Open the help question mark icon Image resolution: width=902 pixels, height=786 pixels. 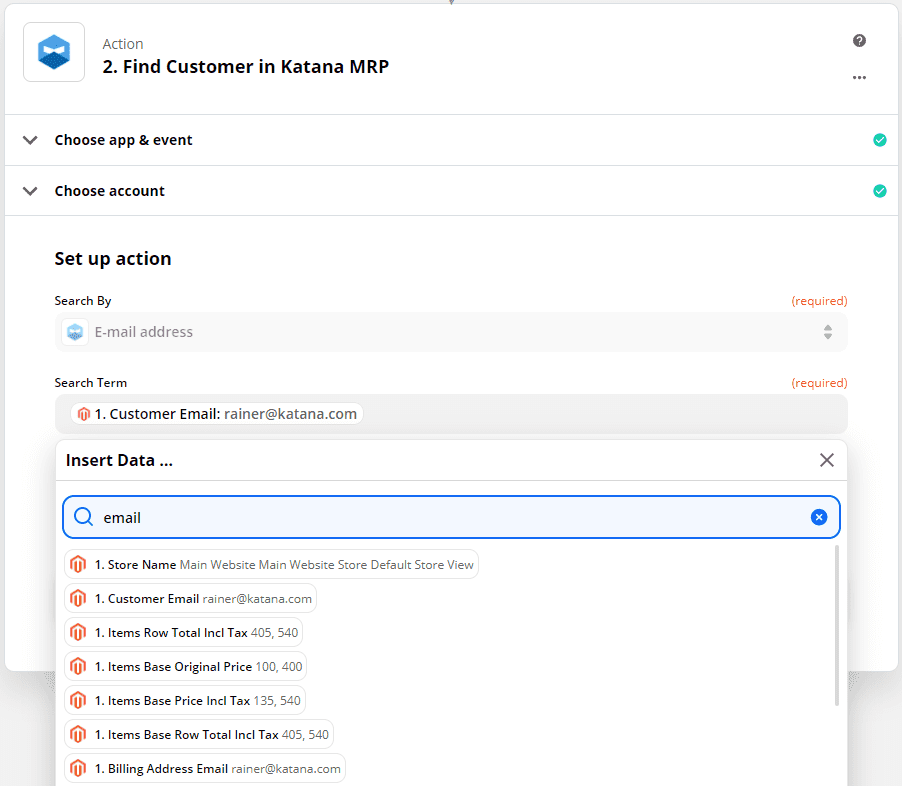tap(859, 40)
